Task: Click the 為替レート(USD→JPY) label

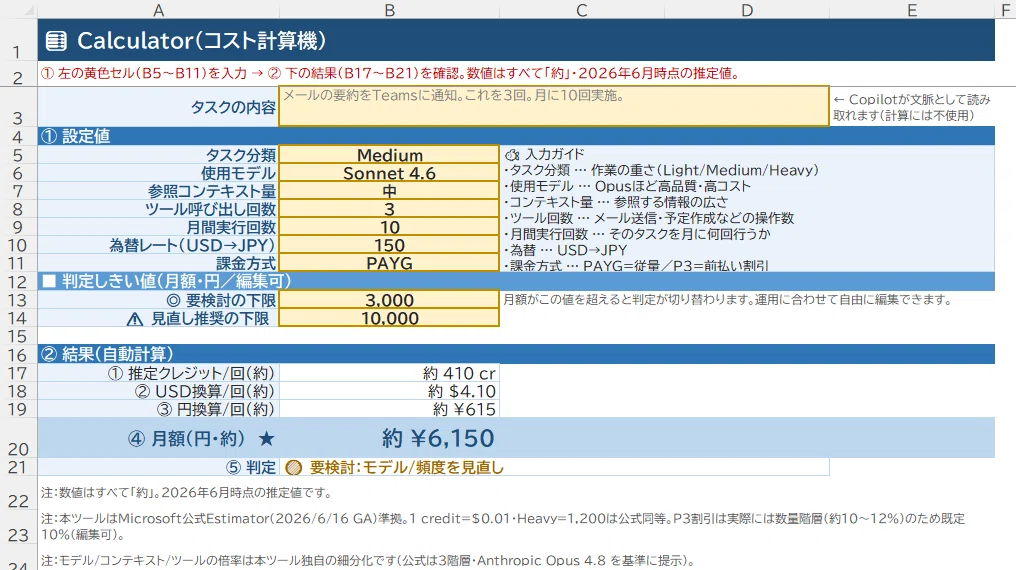Action: pyautogui.click(x=192, y=245)
